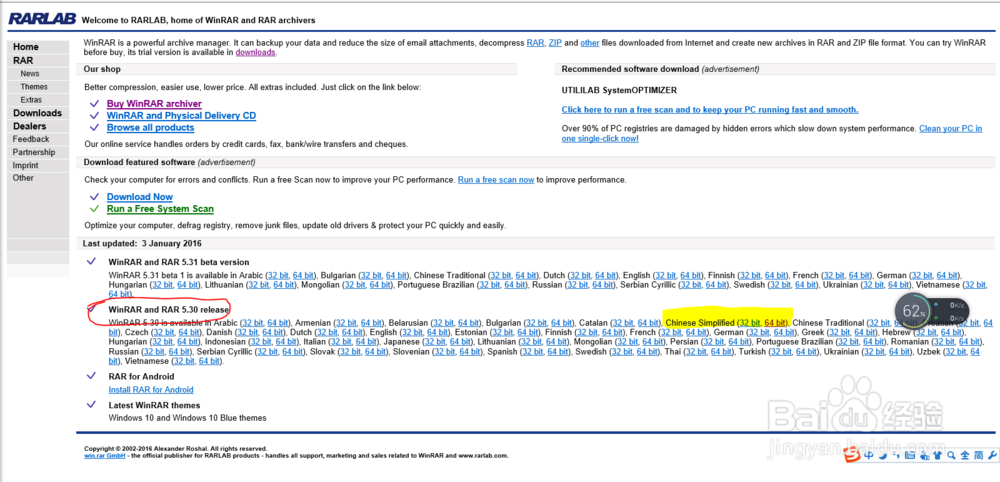Click Browse all products link
Viewport: 1000px width, 482px height.
tap(151, 128)
